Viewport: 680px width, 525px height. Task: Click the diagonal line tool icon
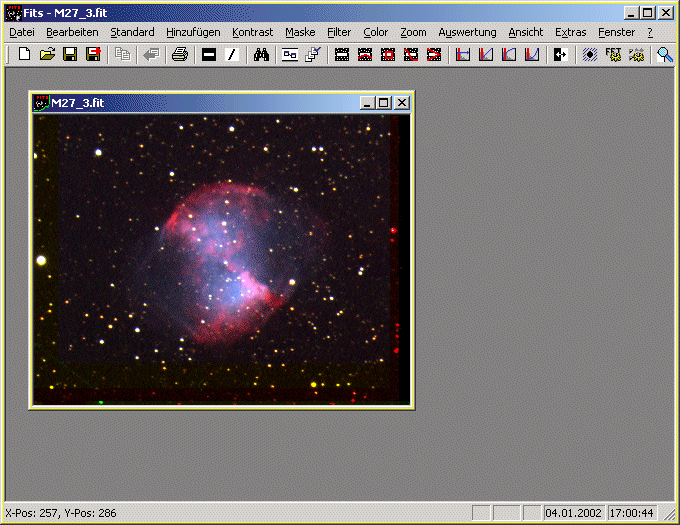click(x=232, y=54)
